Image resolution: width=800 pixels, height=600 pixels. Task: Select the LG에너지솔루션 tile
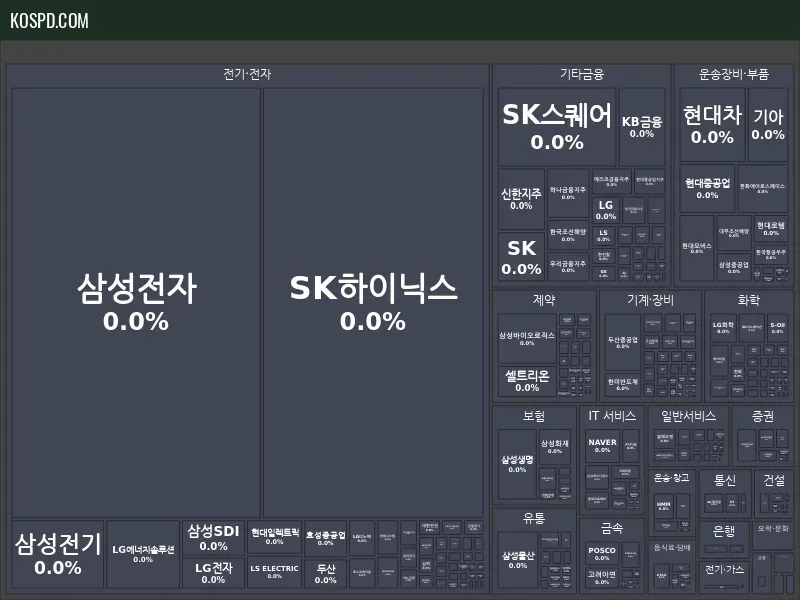point(143,554)
